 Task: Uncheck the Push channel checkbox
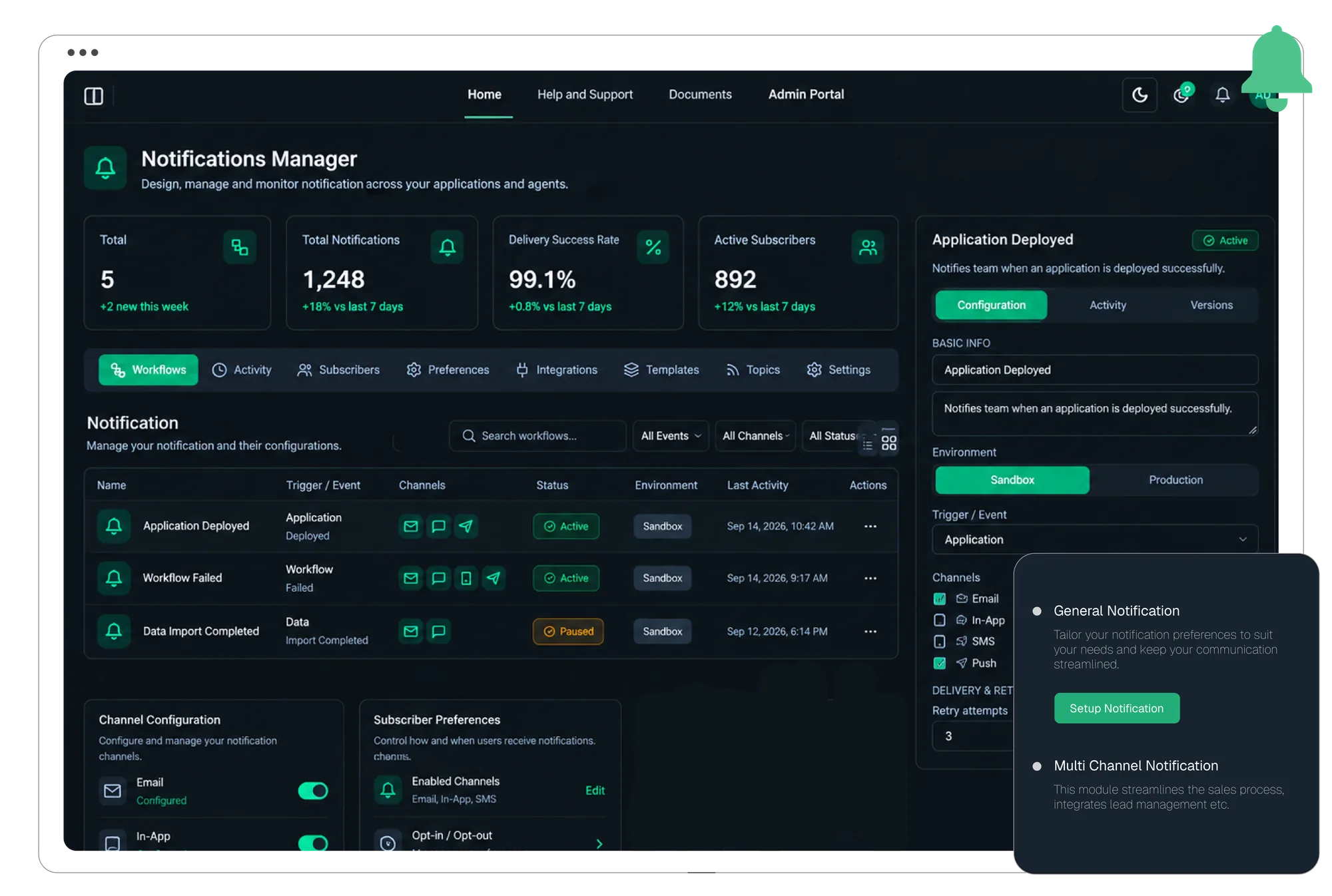(940, 663)
